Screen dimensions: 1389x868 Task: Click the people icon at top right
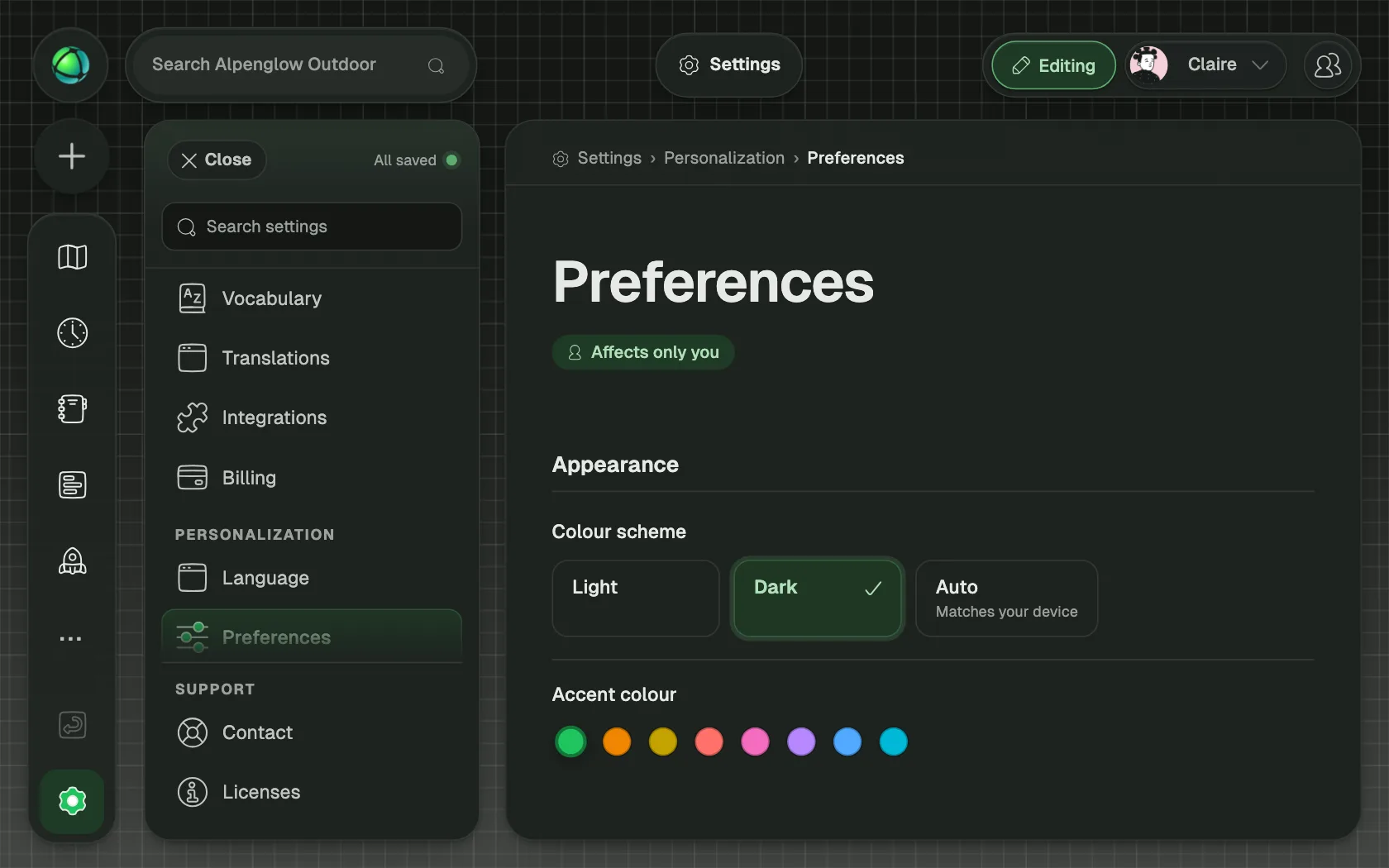pyautogui.click(x=1328, y=65)
